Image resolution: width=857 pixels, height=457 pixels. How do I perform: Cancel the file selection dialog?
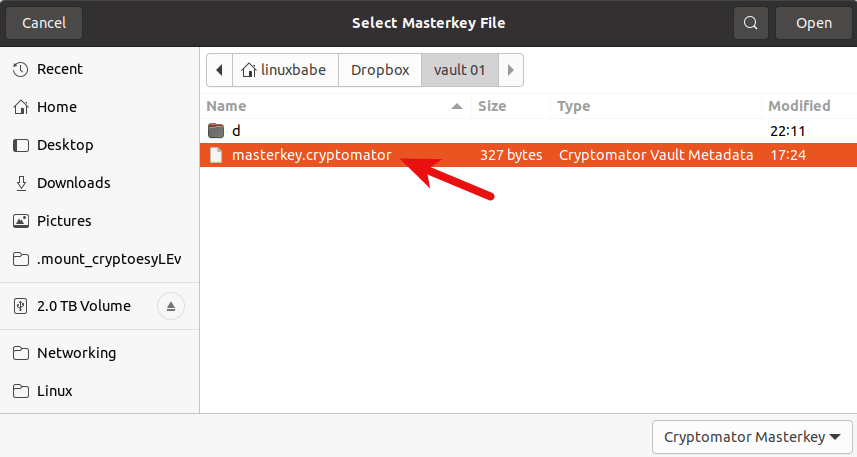pyautogui.click(x=44, y=23)
